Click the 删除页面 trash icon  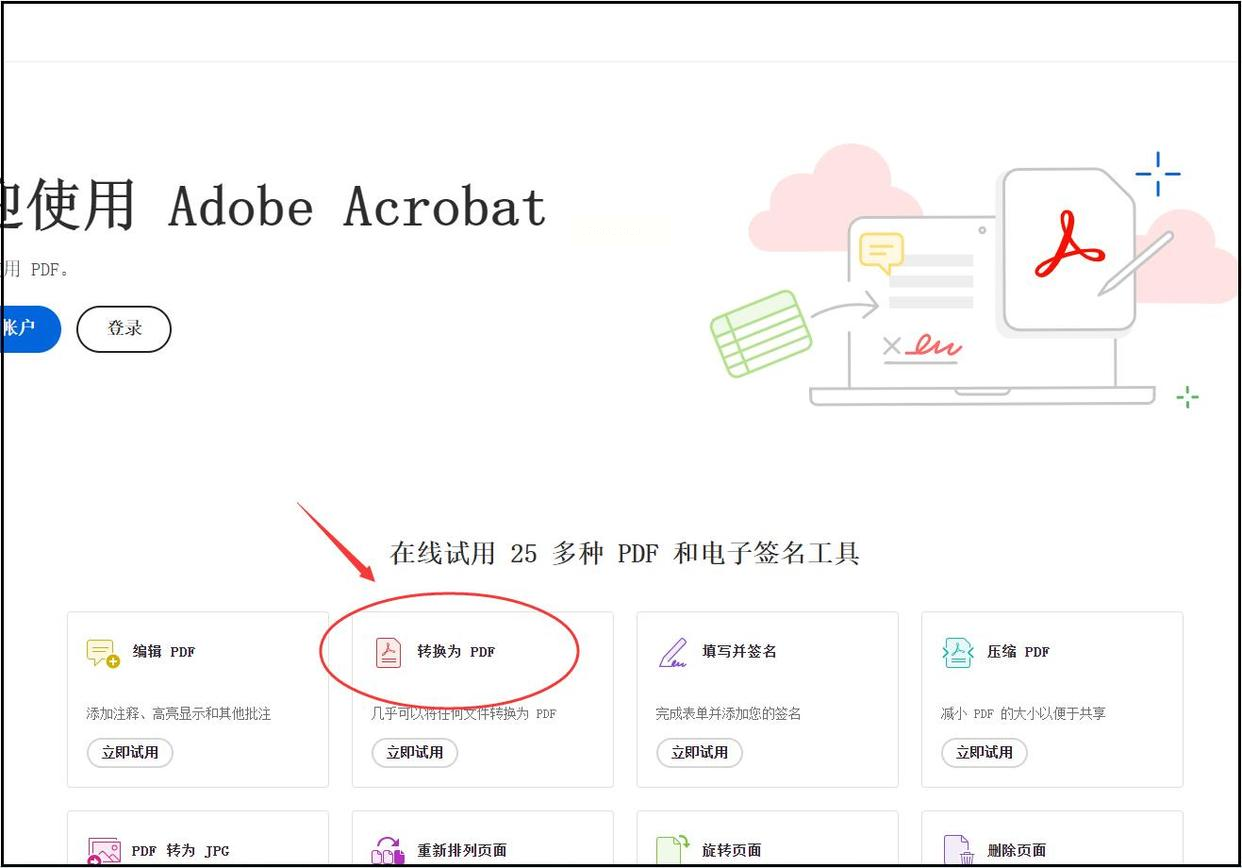[958, 851]
